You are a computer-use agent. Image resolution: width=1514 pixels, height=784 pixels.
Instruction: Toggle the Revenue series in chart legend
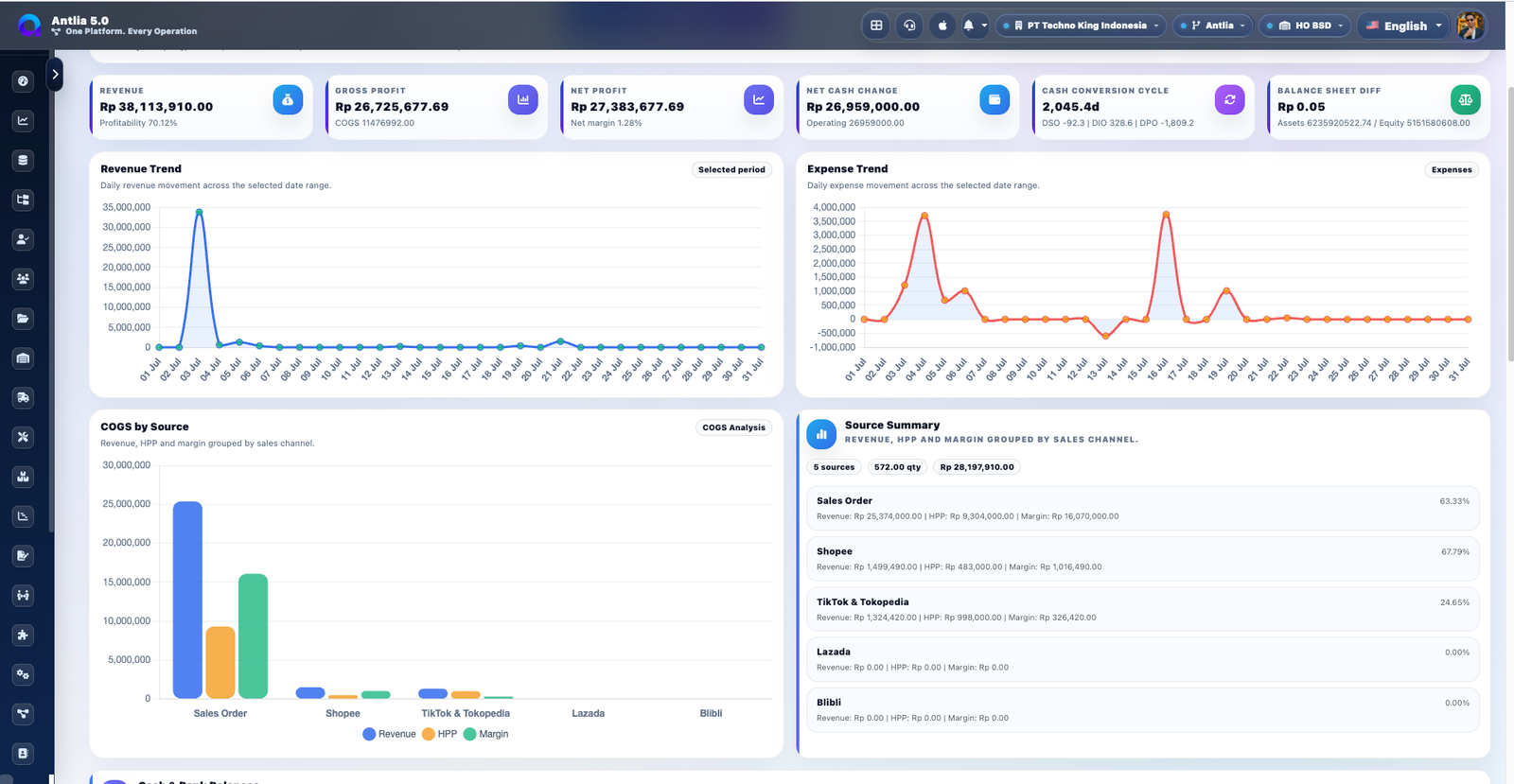pyautogui.click(x=389, y=734)
